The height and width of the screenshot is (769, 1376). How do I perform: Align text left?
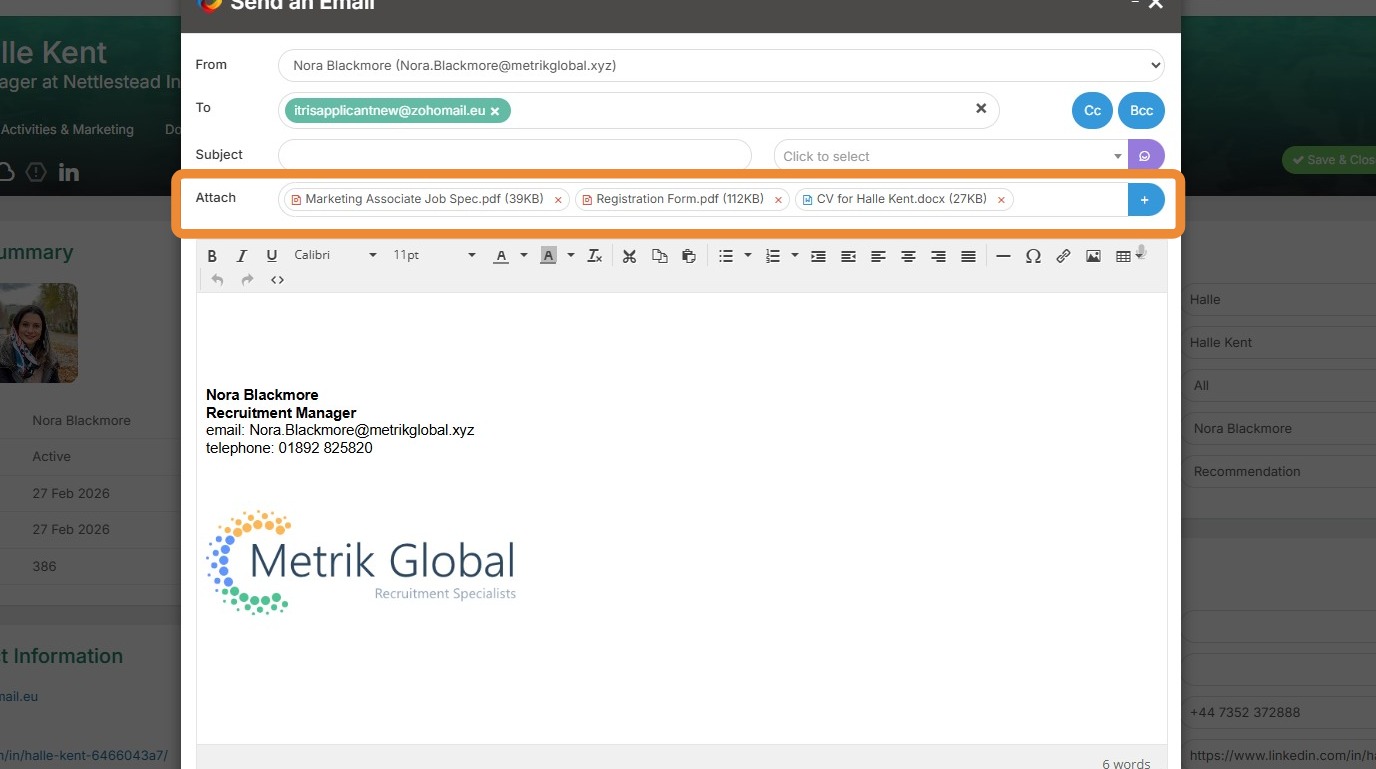[x=878, y=256]
